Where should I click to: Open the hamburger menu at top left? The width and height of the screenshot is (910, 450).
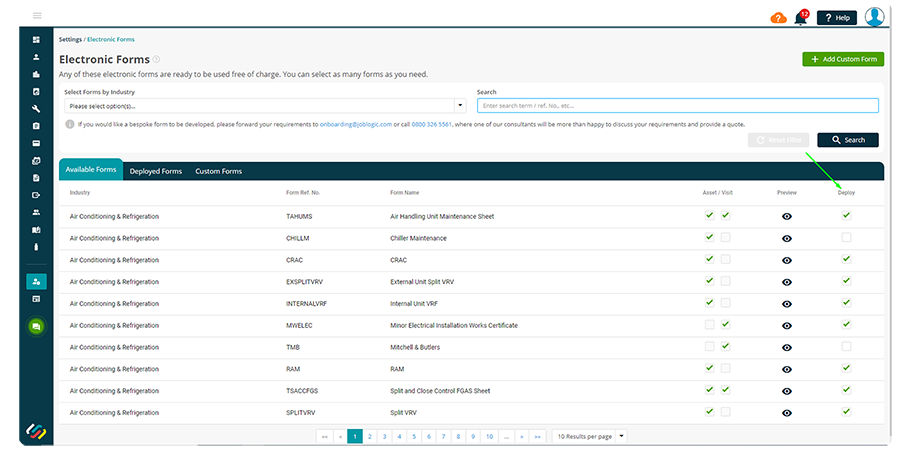pos(37,16)
